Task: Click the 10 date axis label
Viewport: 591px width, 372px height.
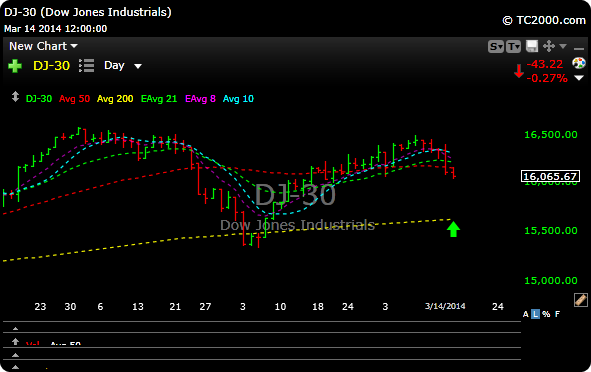Action: pos(280,306)
